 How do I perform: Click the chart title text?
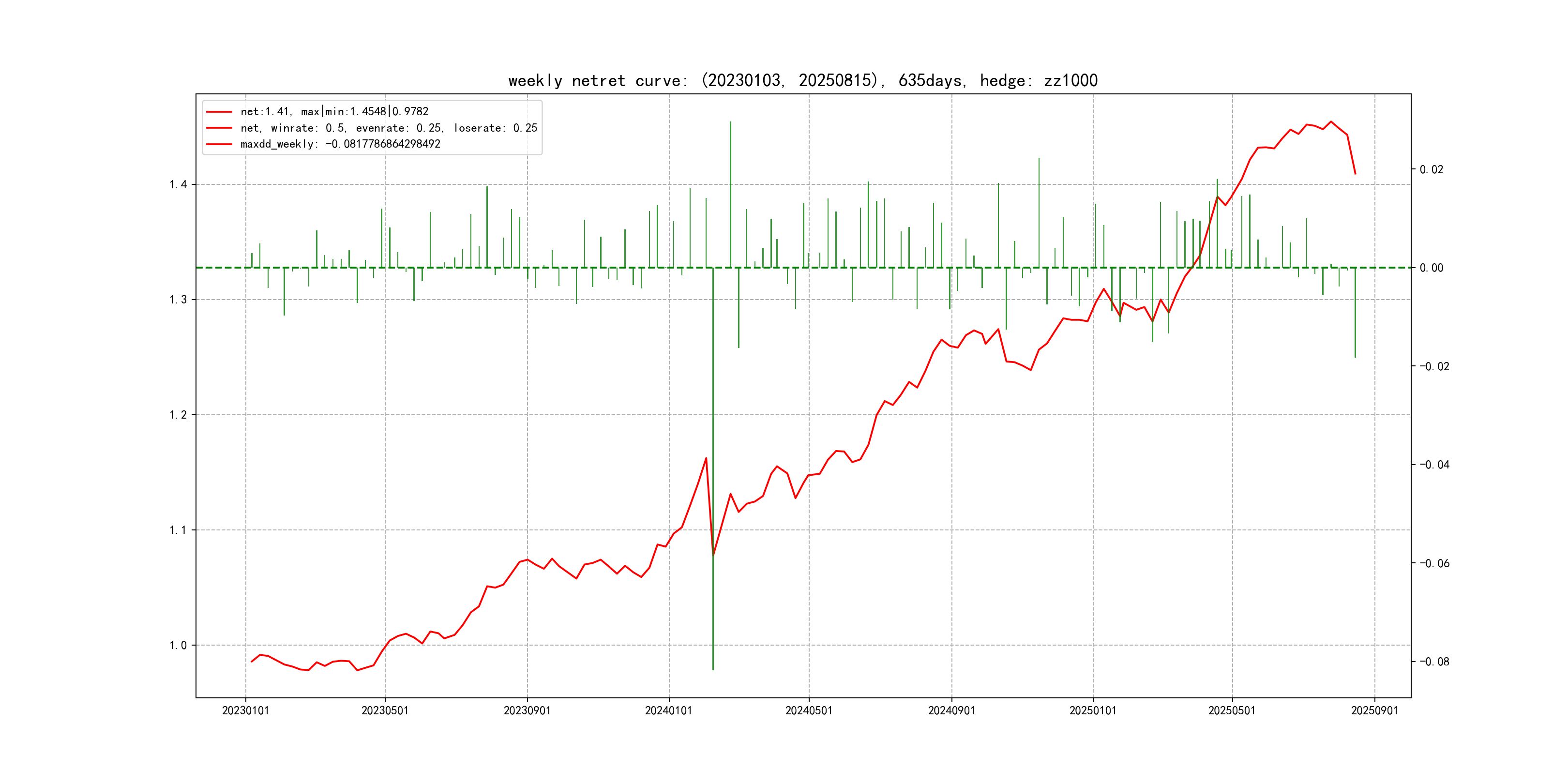(x=802, y=80)
